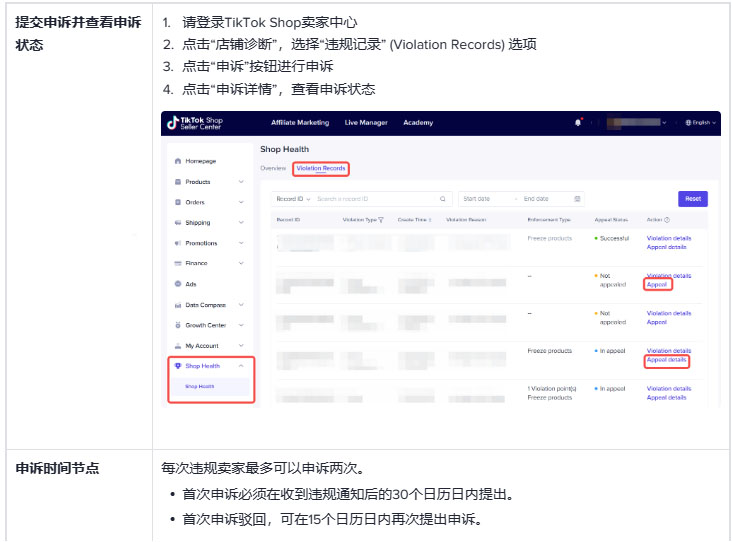
Task: Click the help icon beside Action header
Action: (x=667, y=220)
